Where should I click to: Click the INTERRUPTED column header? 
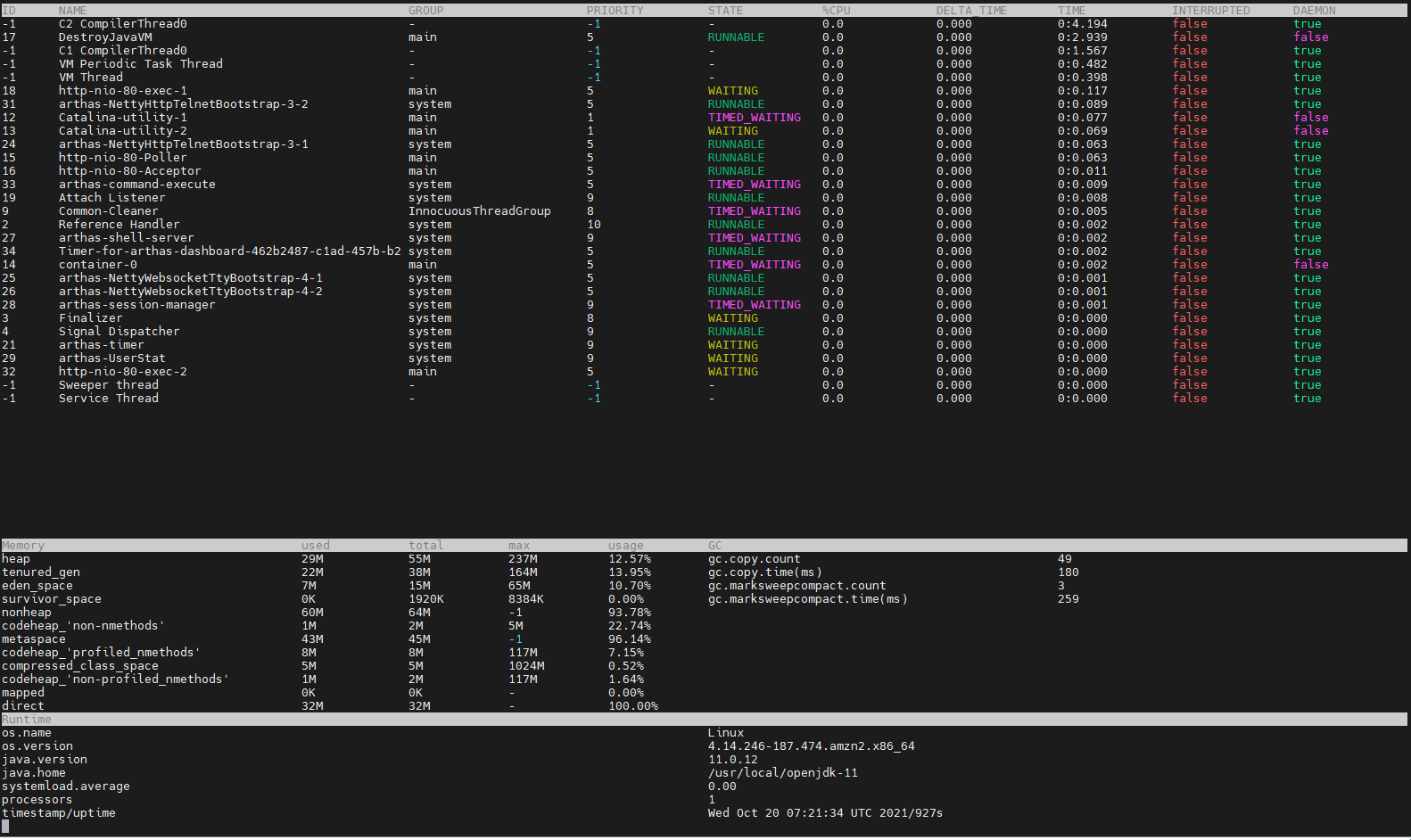pos(1211,11)
